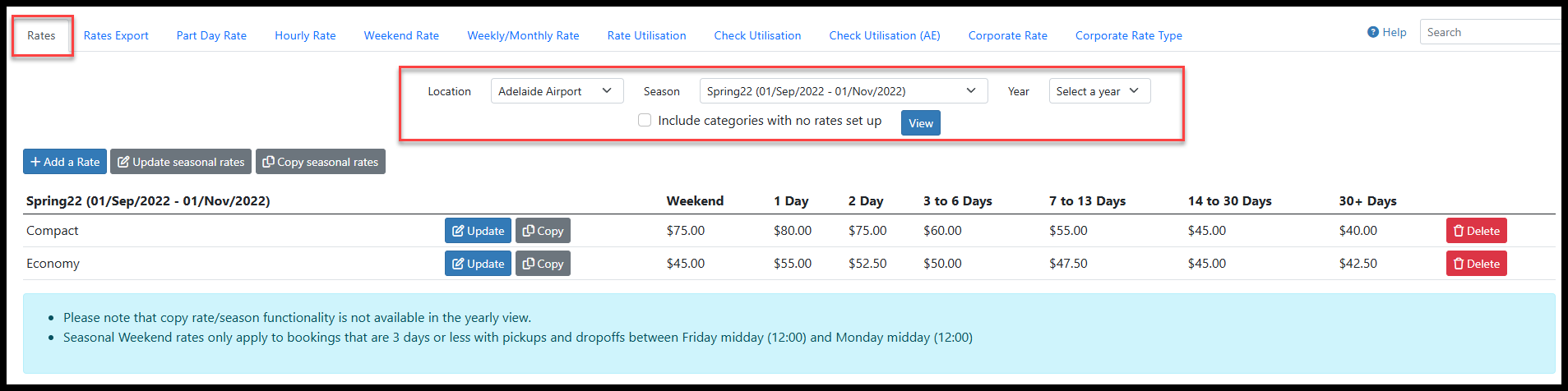Click Update button for Compact row
The image size is (1568, 391).
point(478,231)
